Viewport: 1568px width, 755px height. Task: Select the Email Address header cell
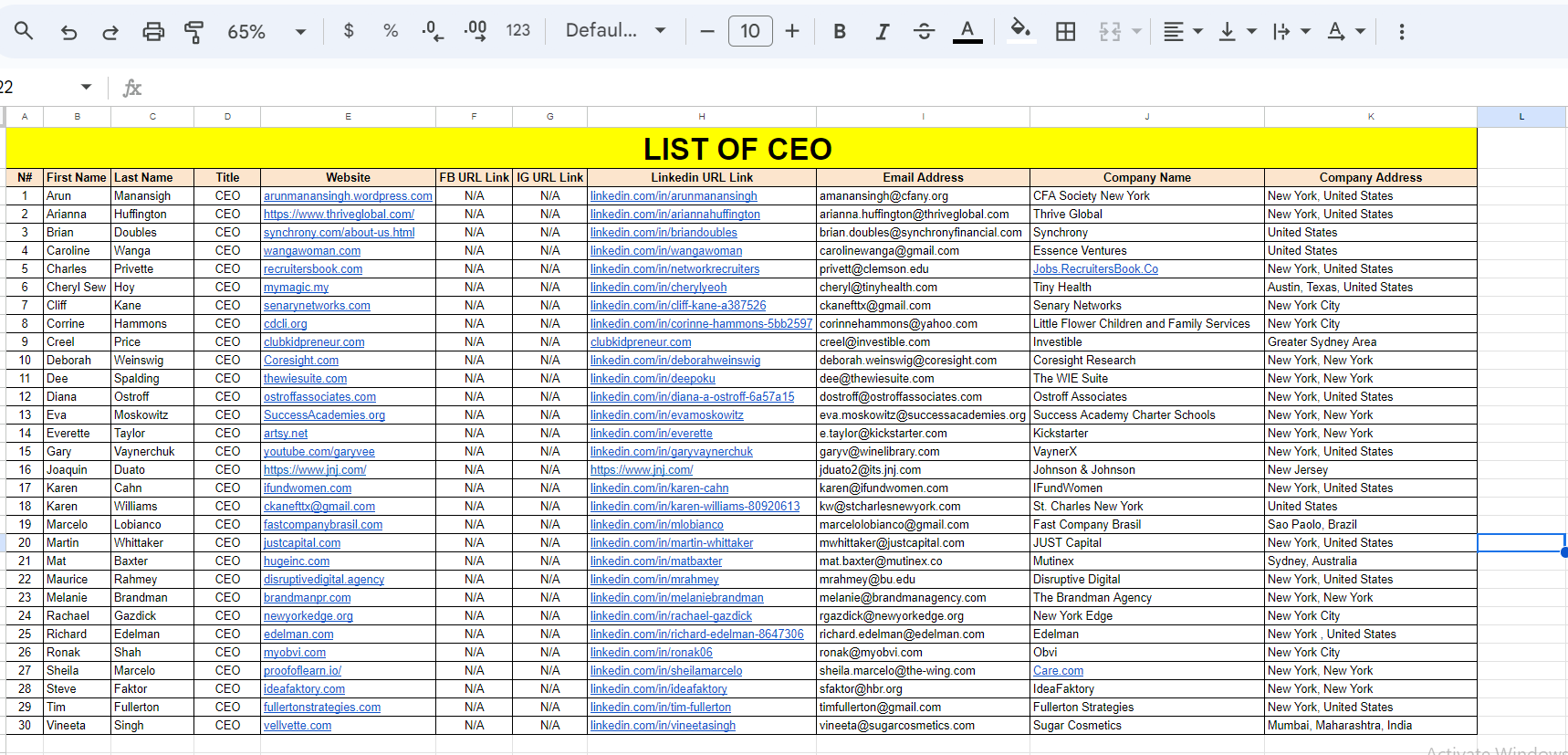click(923, 178)
